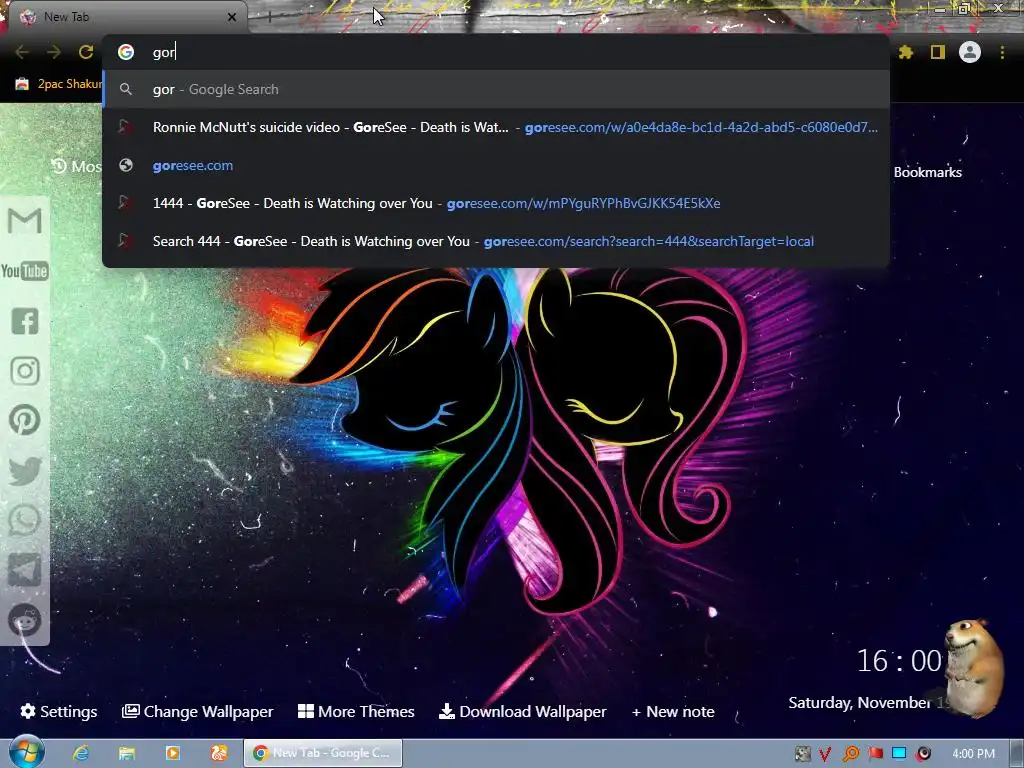
Task: Activate the Chrome New Tab taskbar button
Action: click(323, 753)
